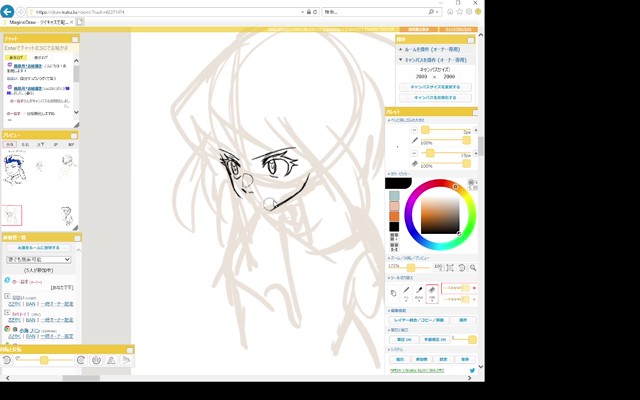Switch to second chat log tab
This screenshot has height=400, width=640.
[x=40, y=58]
